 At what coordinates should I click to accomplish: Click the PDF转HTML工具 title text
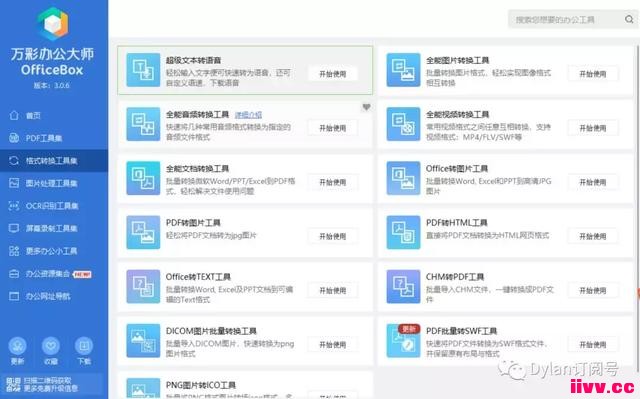457,223
